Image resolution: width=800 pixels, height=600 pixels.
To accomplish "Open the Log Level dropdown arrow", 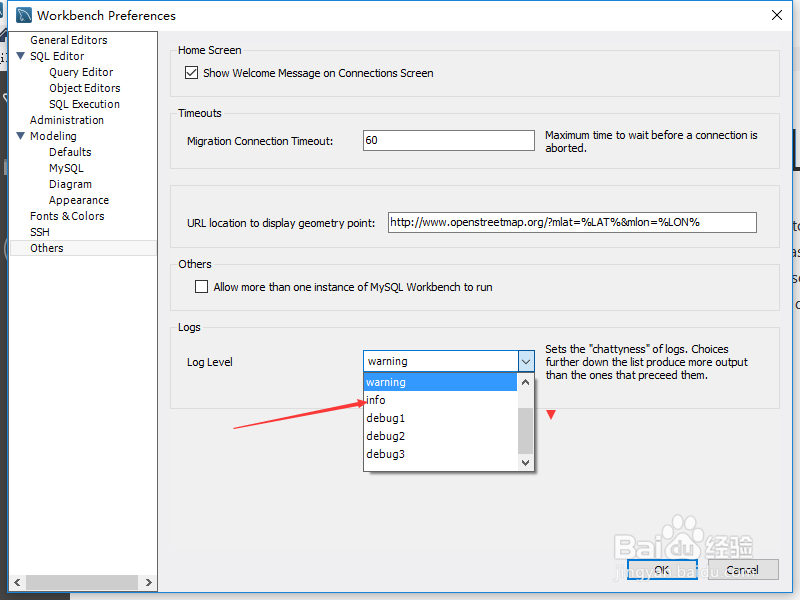I will 526,362.
